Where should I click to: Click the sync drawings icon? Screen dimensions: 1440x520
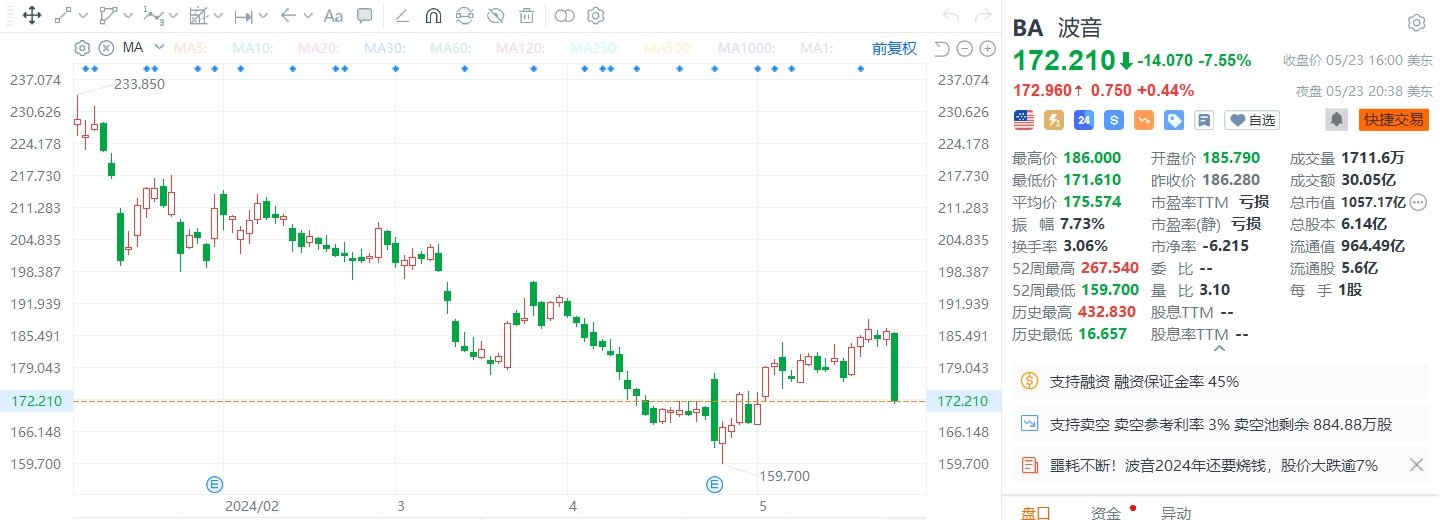(x=464, y=16)
